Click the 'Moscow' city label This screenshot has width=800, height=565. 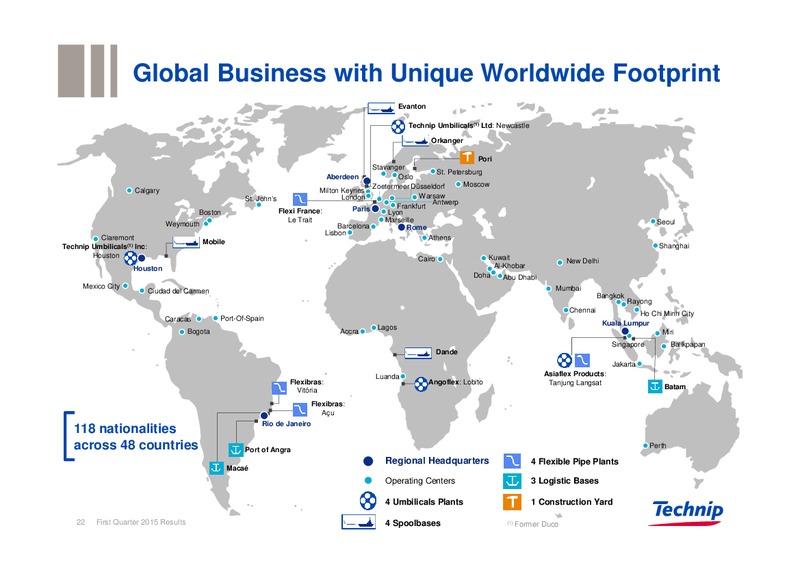click(x=476, y=184)
